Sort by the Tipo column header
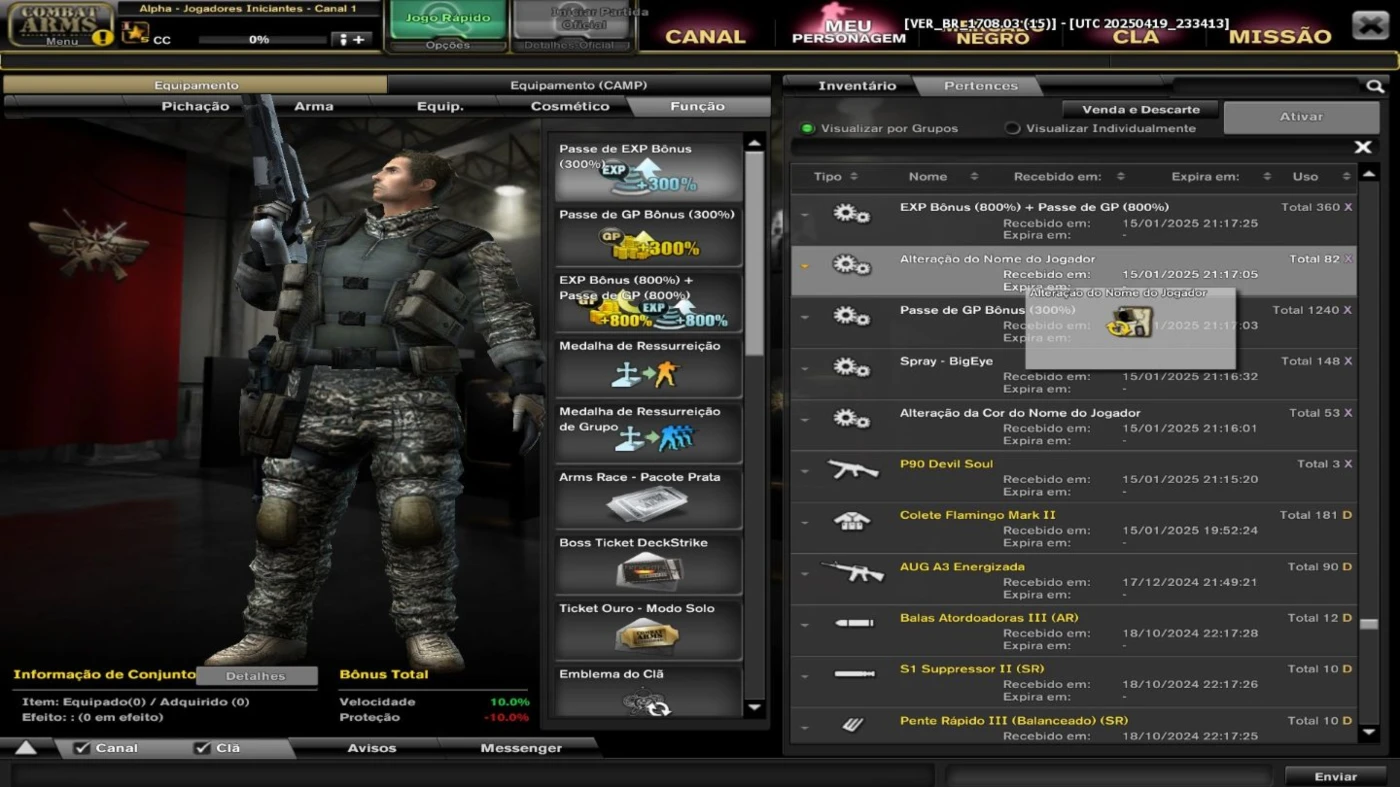 (x=835, y=177)
